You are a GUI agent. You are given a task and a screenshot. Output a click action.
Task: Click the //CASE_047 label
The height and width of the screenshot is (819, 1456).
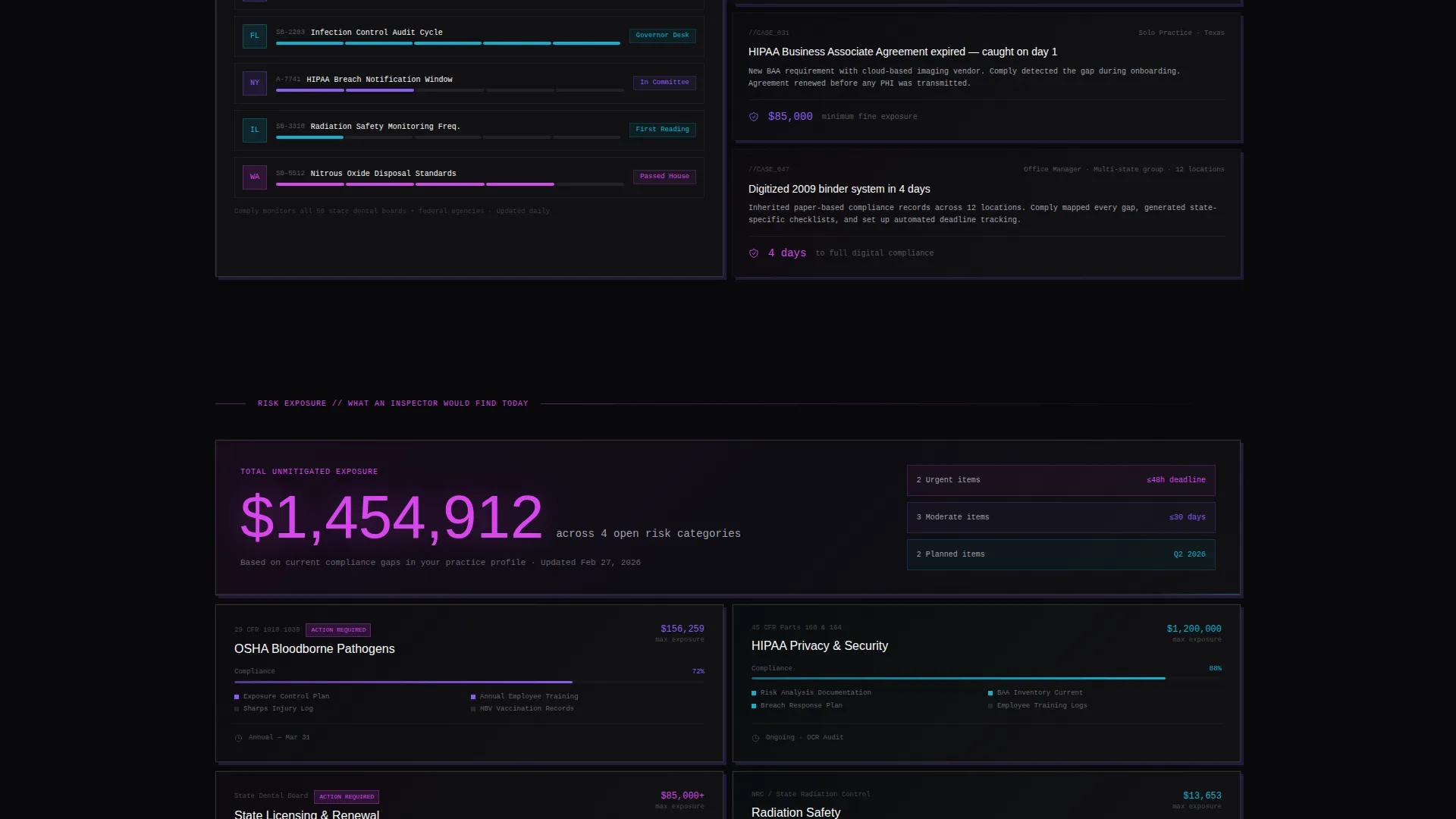769,170
